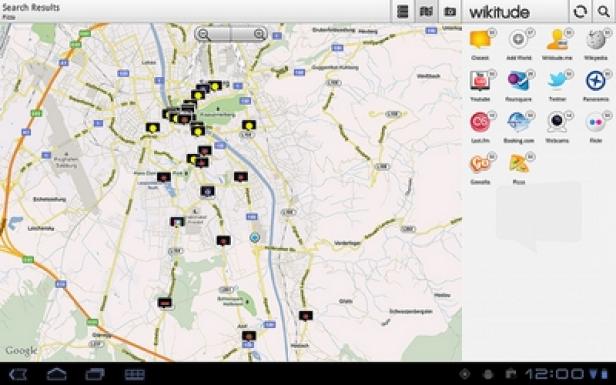This screenshot has height=385, width=616.
Task: Tap the Android back button
Action: pyautogui.click(x=18, y=374)
